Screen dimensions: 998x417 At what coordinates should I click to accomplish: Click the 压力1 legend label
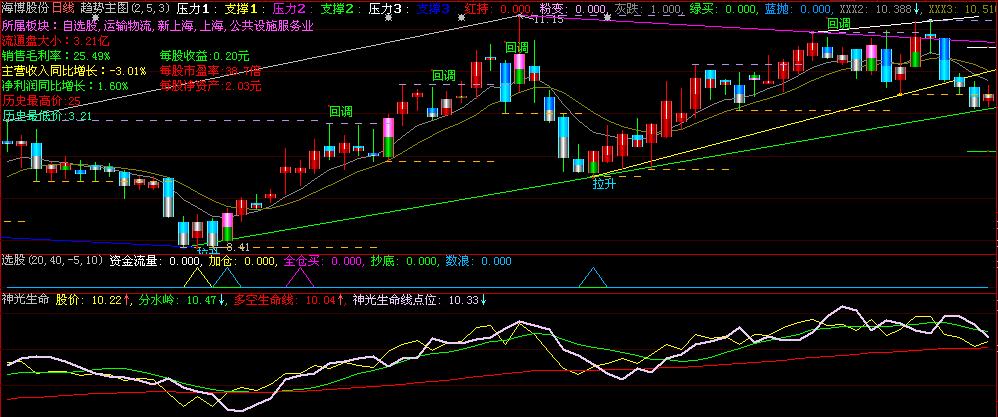196,8
